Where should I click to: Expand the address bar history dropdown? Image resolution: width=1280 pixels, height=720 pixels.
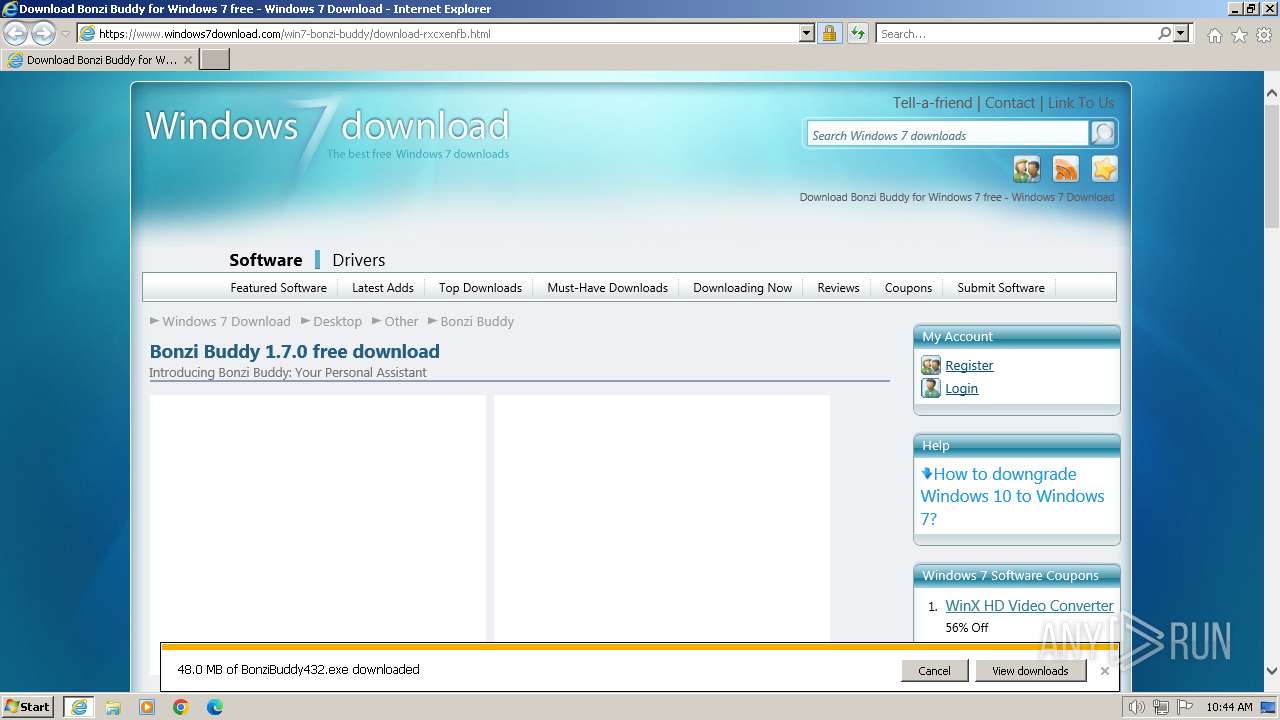[x=807, y=34]
